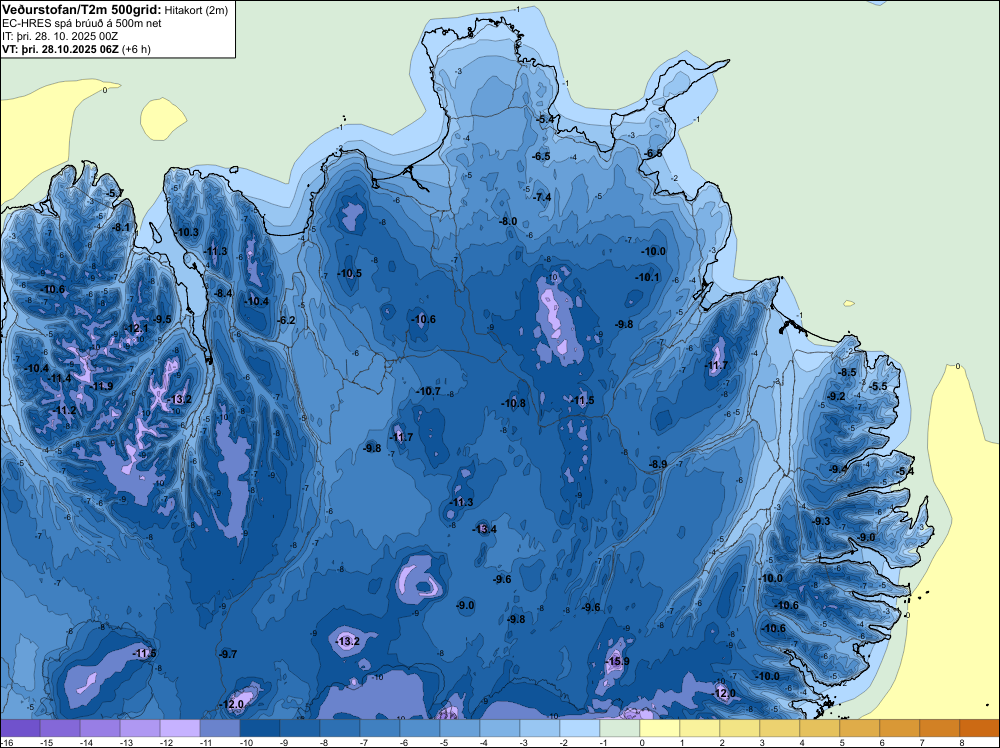Click the -9.5 temperature label
Screen dimensions: 1000x748
[x=162, y=319]
